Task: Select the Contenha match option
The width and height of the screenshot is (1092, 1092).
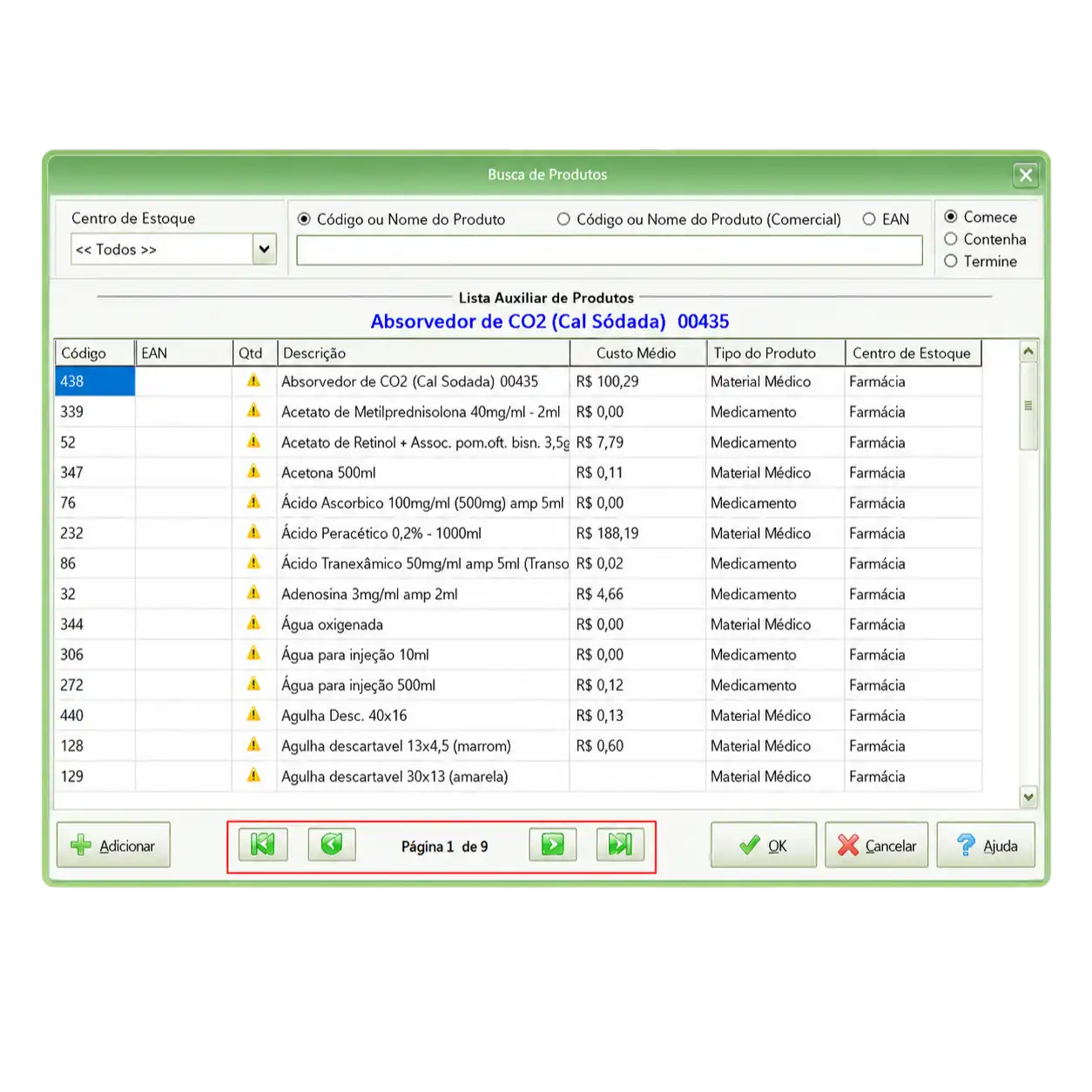Action: click(x=951, y=239)
